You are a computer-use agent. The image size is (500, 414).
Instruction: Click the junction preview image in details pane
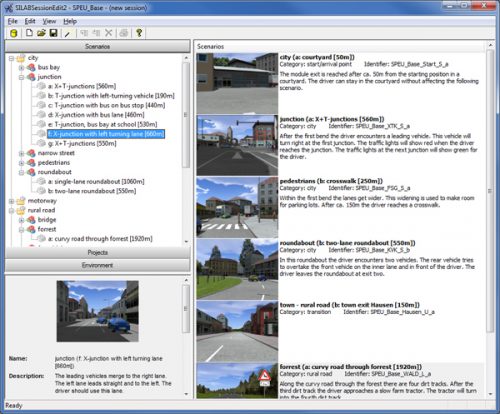(x=97, y=311)
